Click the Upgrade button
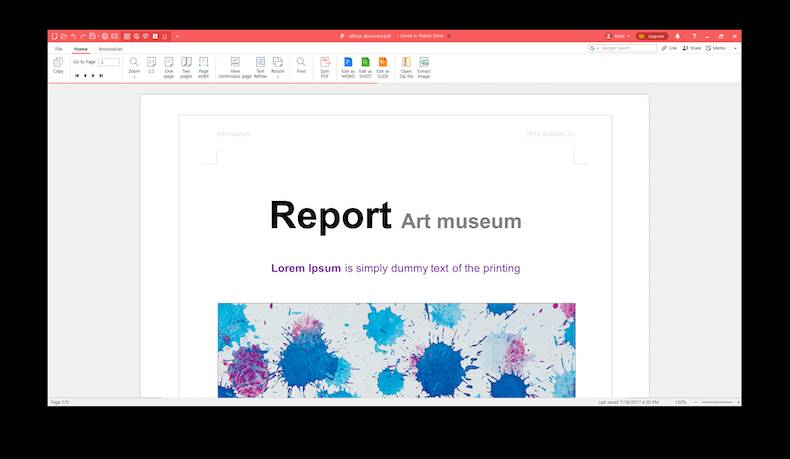Viewport: 790px width, 459px height. coord(652,36)
